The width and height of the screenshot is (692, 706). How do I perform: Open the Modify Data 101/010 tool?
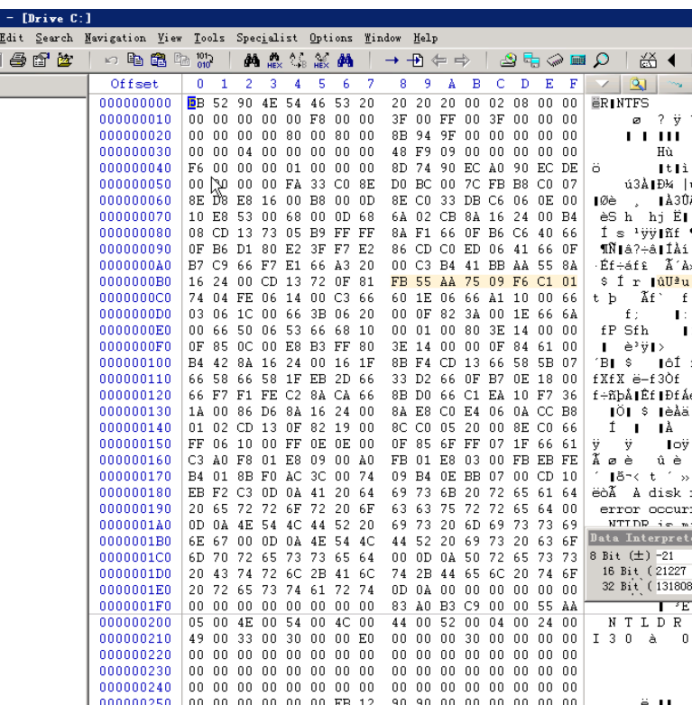[204, 60]
